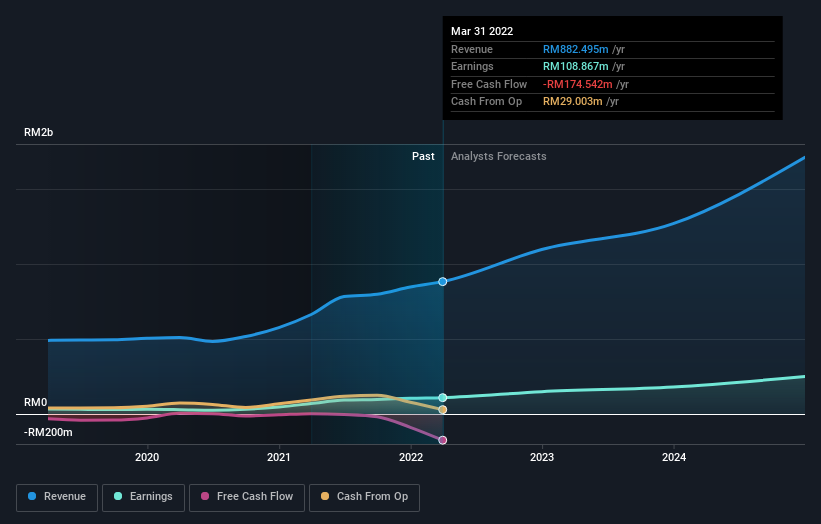Toggle the Cash From Op legend button

364,497
